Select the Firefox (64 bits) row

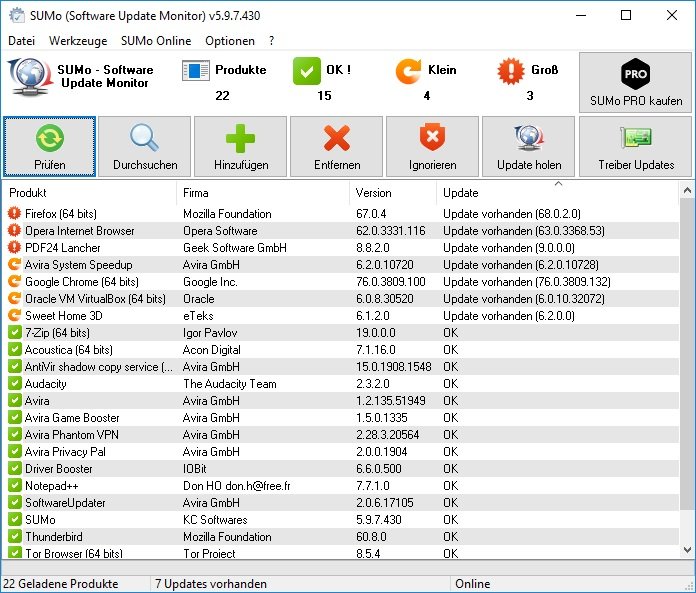point(341,213)
